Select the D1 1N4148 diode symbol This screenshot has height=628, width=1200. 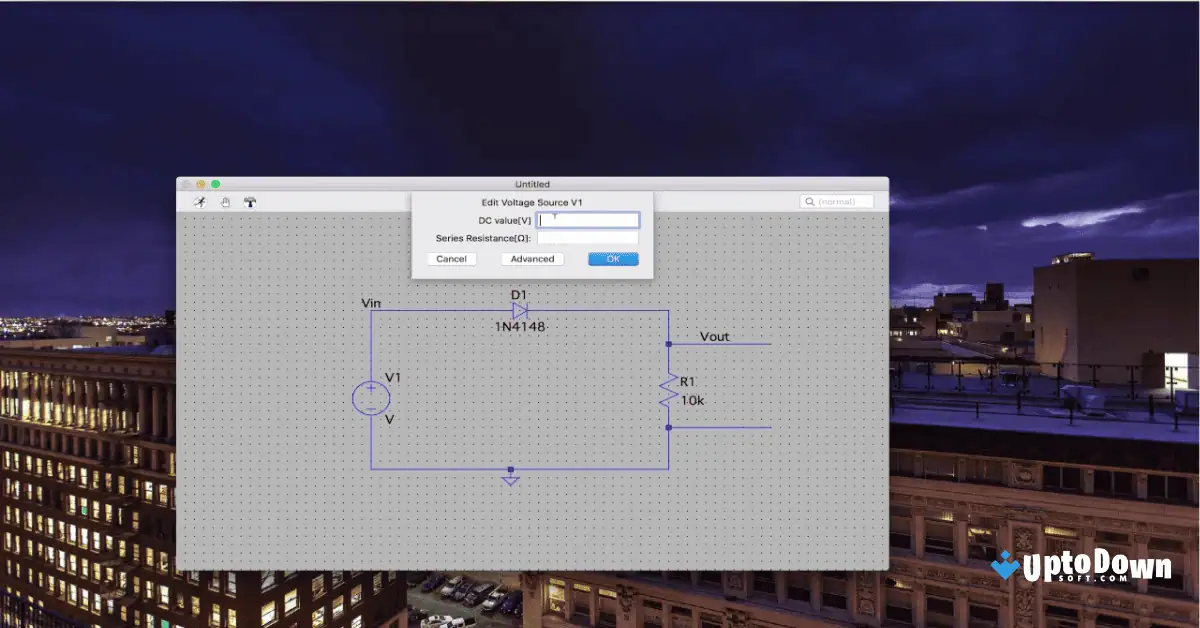coord(519,311)
